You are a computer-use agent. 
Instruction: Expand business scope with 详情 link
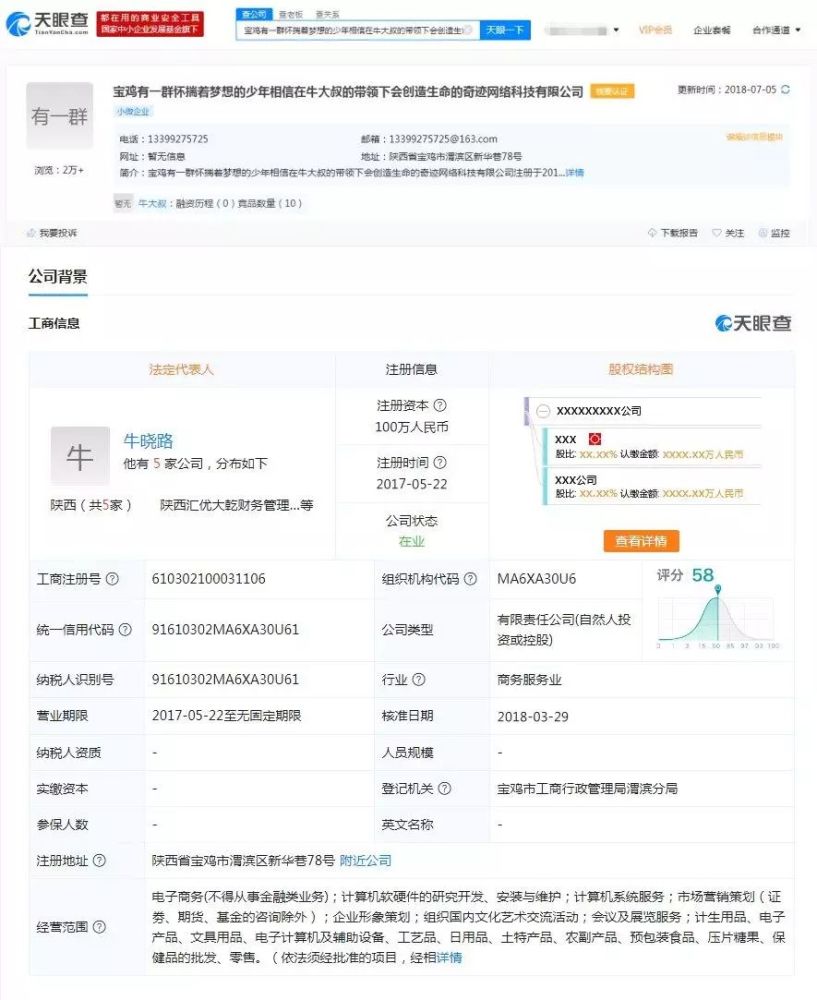pos(449,958)
